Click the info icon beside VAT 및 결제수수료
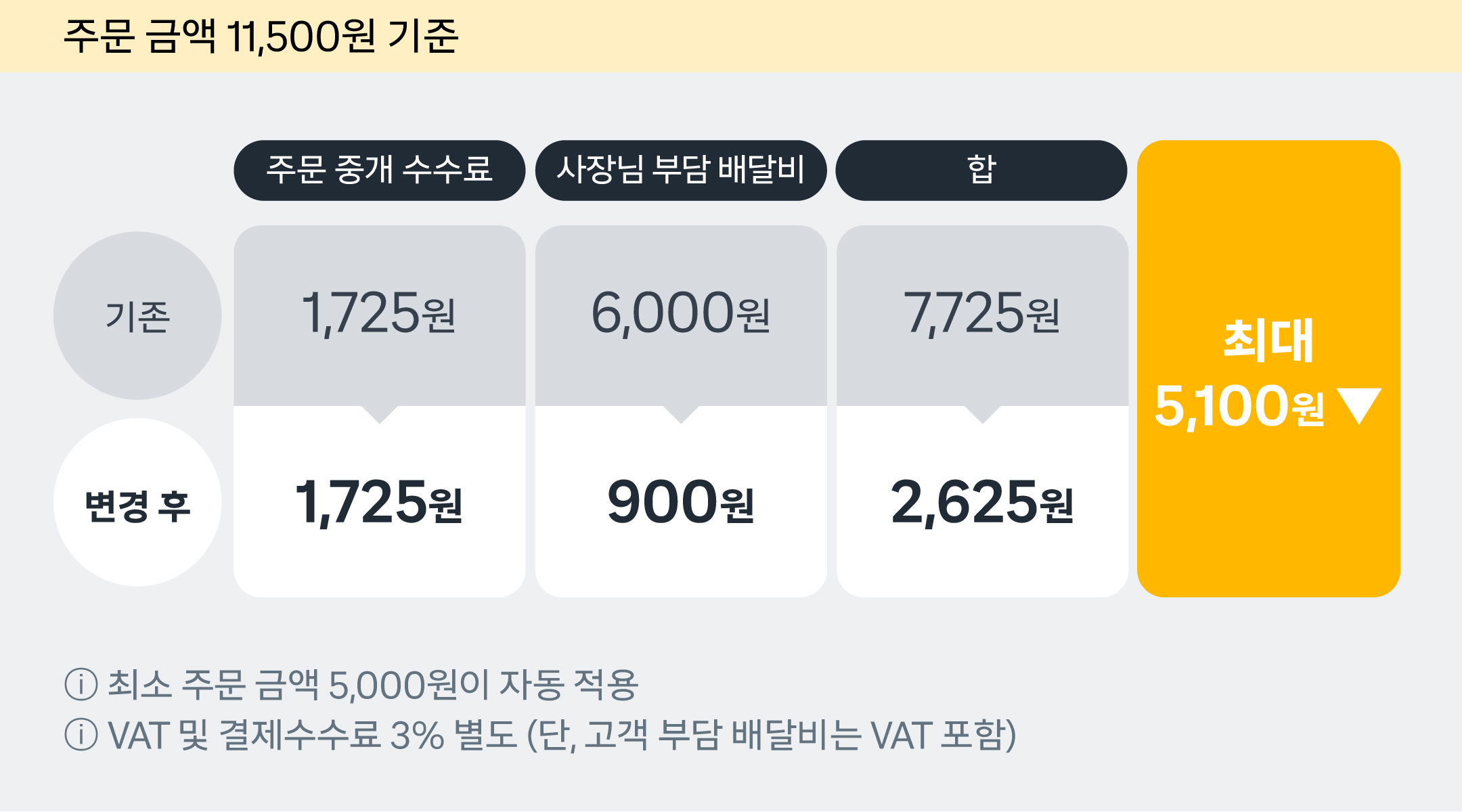 (x=81, y=735)
